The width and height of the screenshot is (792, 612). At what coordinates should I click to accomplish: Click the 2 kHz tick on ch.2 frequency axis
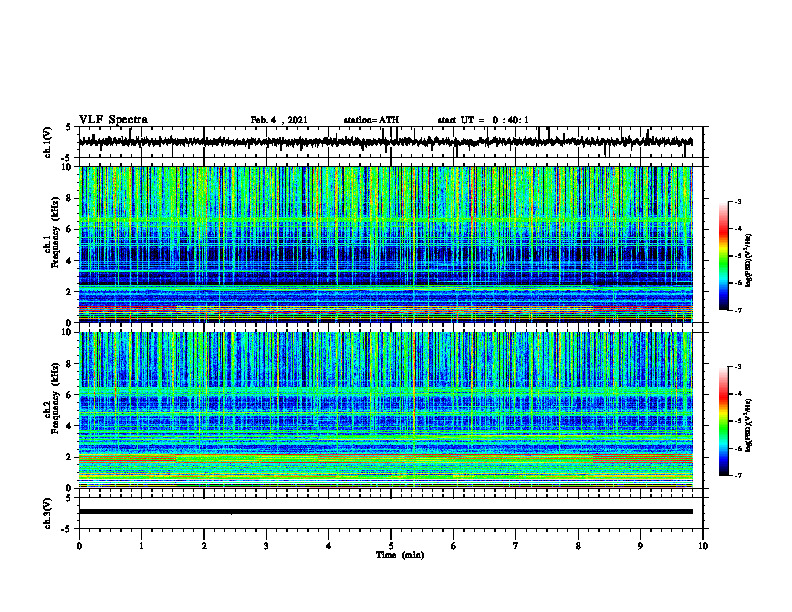coord(70,457)
